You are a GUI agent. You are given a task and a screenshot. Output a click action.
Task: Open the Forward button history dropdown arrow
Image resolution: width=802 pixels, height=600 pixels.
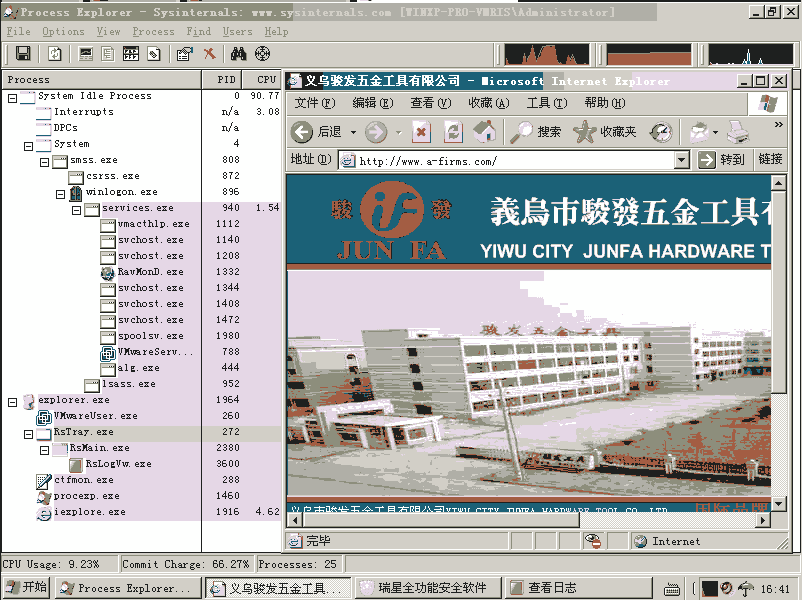pyautogui.click(x=398, y=132)
